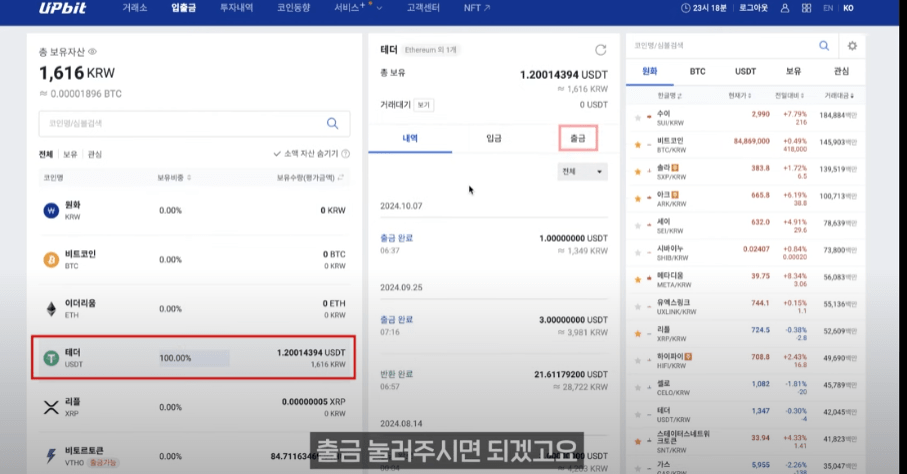Screen dimensions: 907x474
Task: Open the 고객센터 menu
Action: [x=423, y=8]
